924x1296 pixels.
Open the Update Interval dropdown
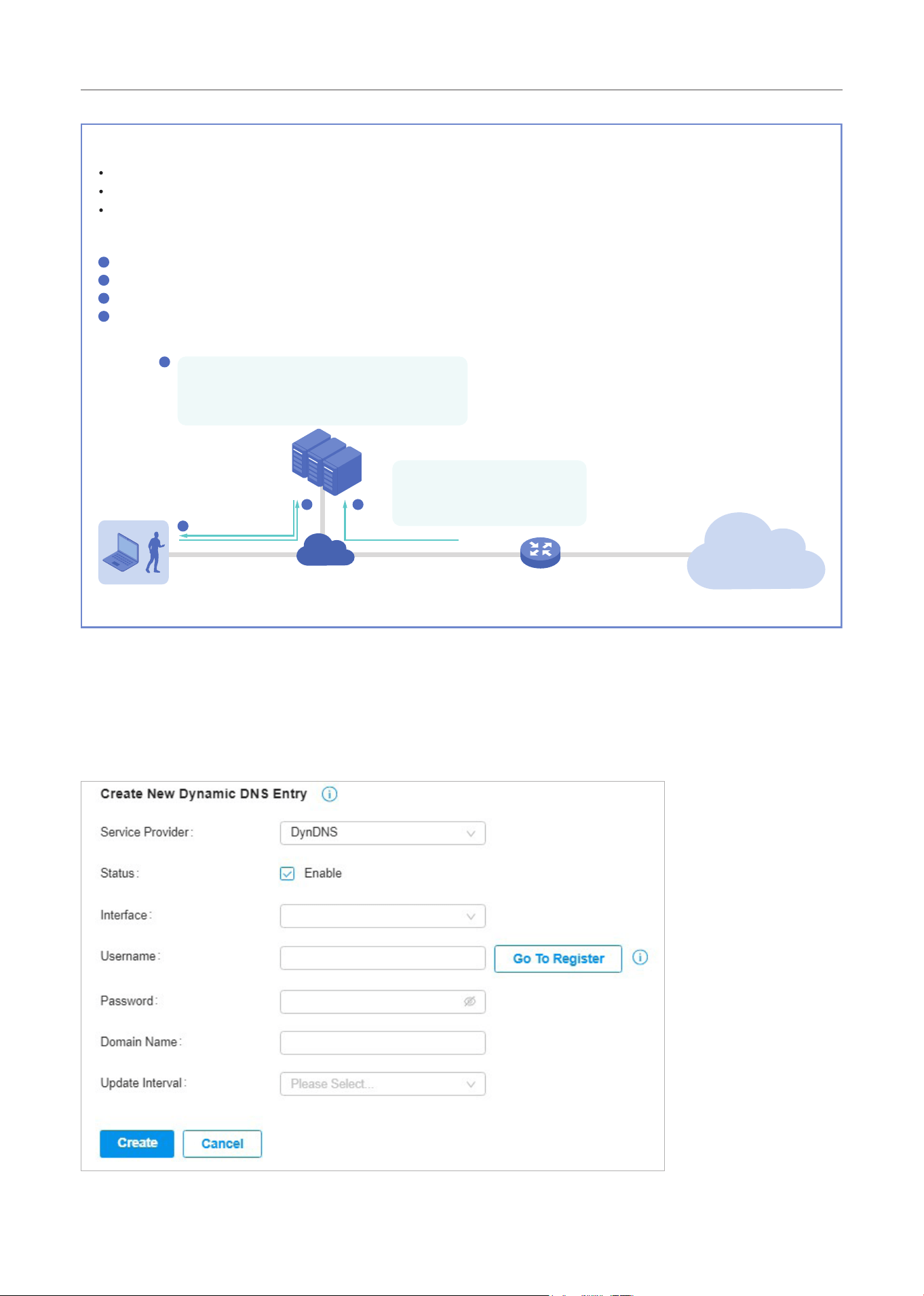click(x=383, y=1084)
